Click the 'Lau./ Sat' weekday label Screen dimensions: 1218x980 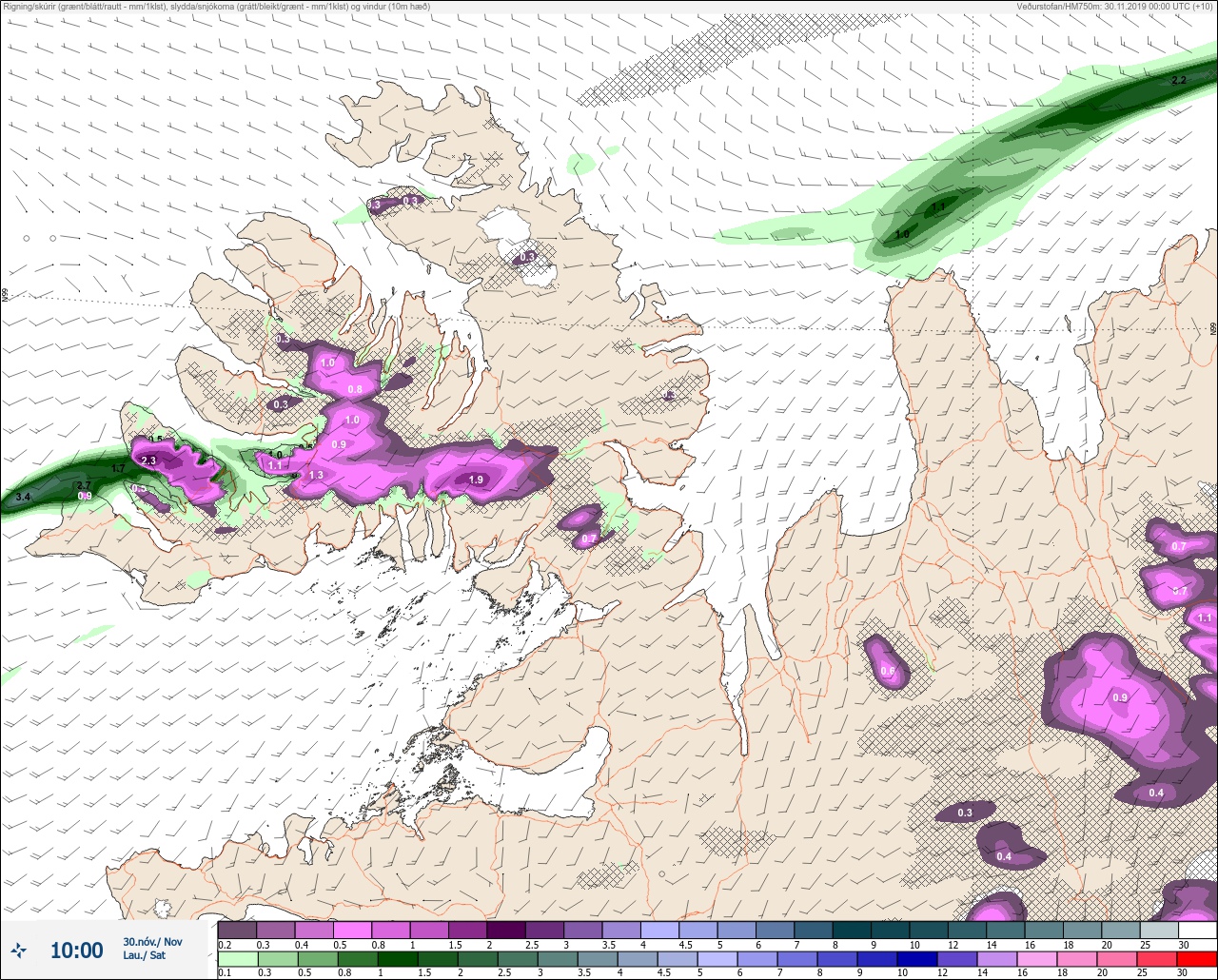click(144, 955)
